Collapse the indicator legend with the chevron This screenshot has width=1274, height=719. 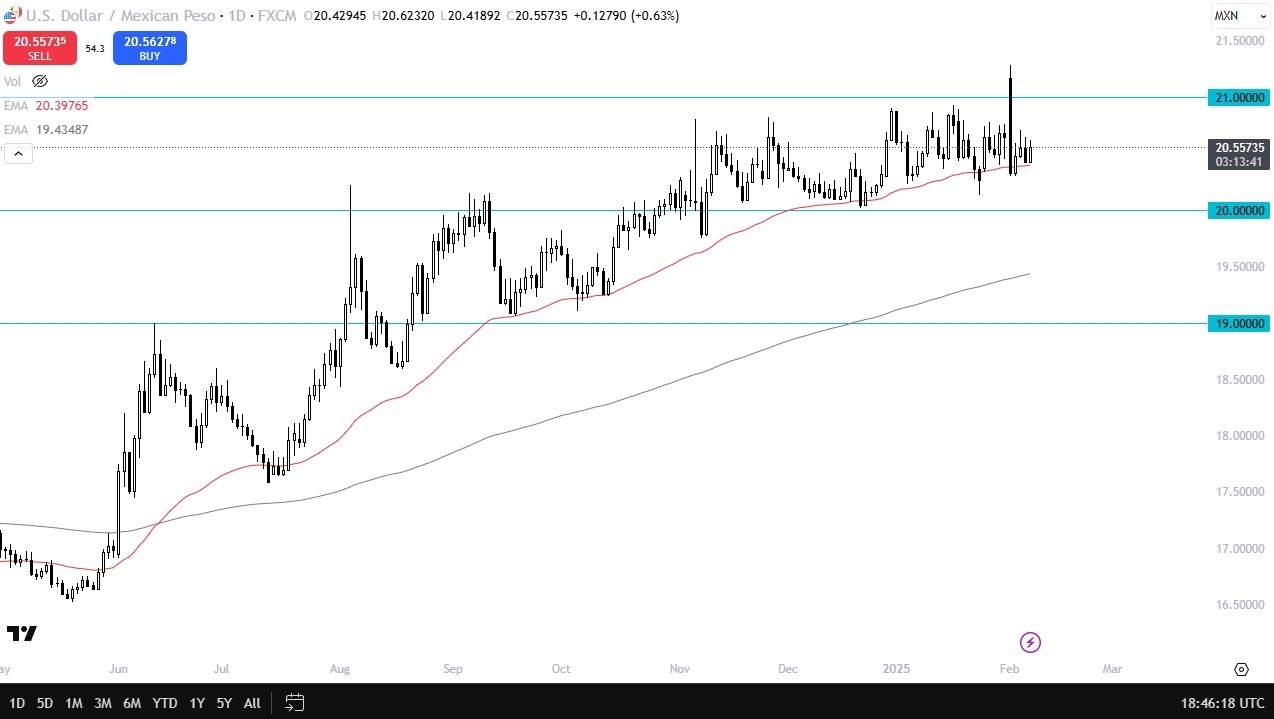click(18, 153)
